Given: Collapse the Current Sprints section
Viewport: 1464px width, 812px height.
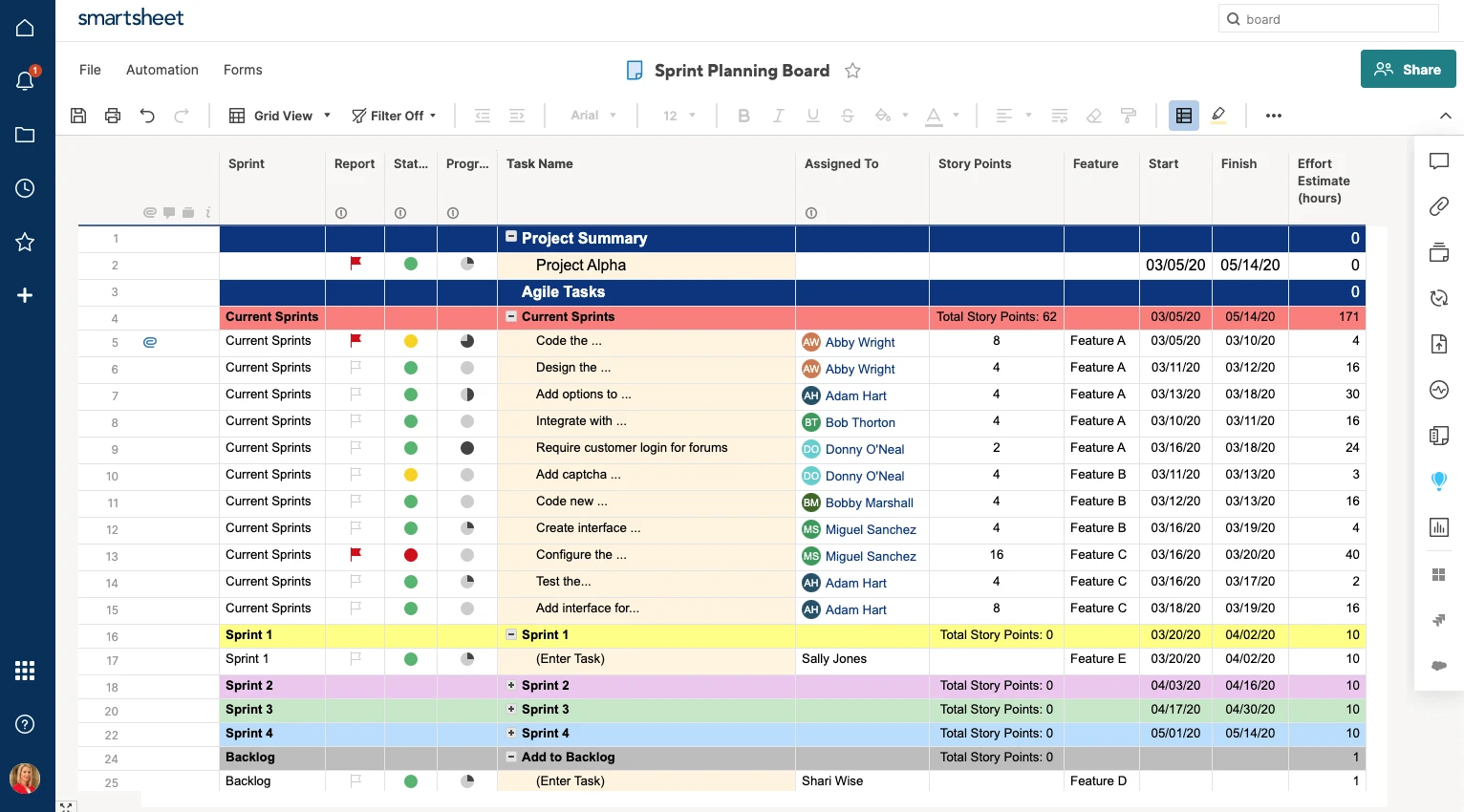Looking at the screenshot, I should (511, 316).
